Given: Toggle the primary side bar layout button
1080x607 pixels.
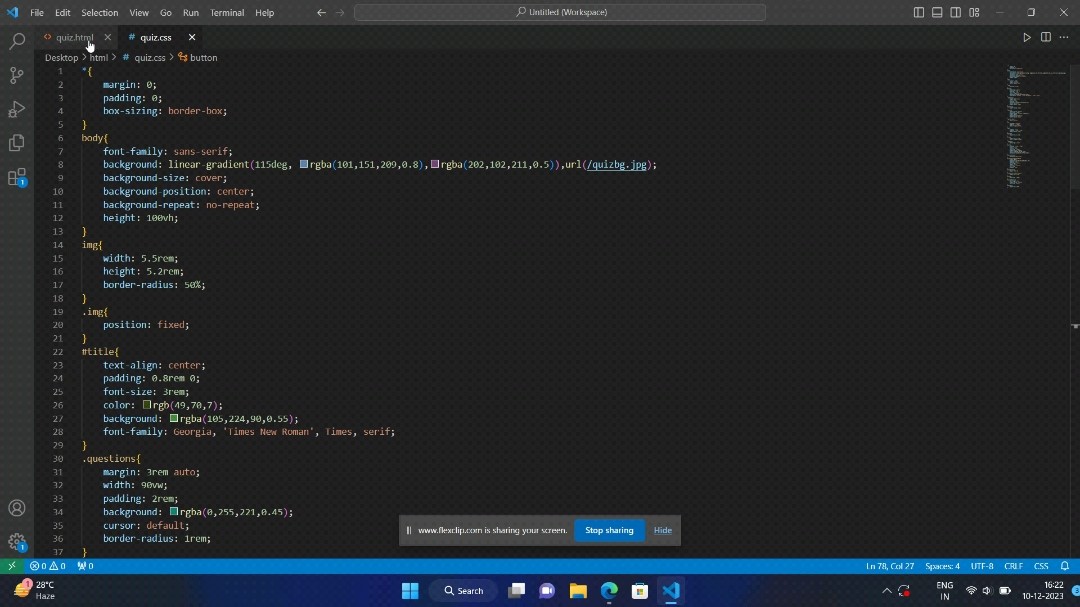Looking at the screenshot, I should pos(918,12).
